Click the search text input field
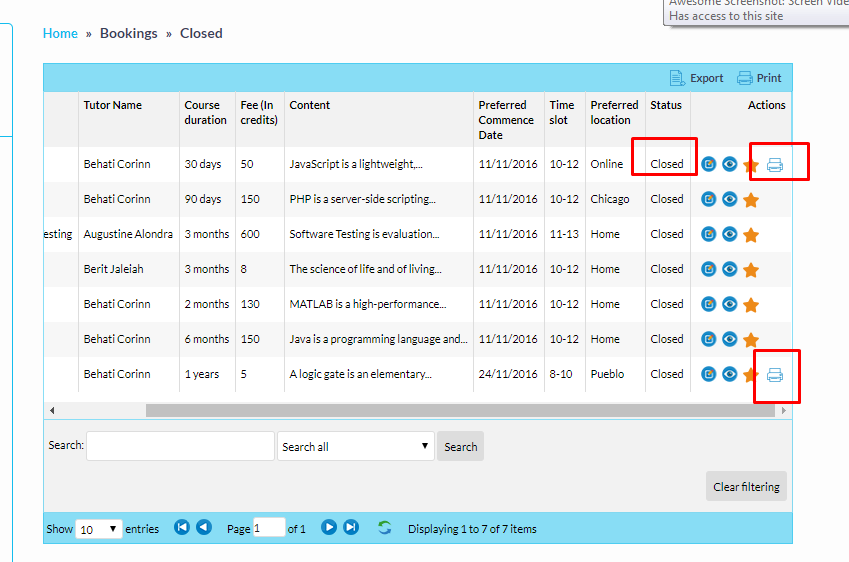 point(180,446)
